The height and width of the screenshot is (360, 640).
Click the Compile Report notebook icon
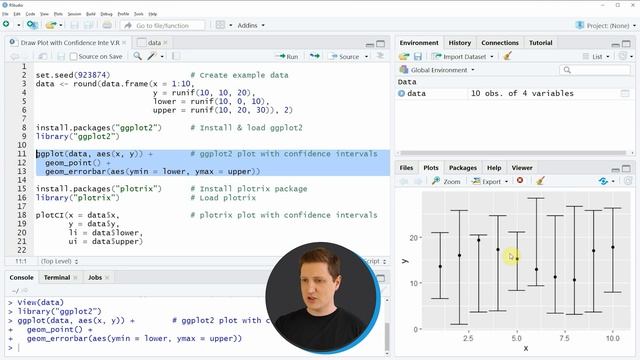(x=176, y=56)
